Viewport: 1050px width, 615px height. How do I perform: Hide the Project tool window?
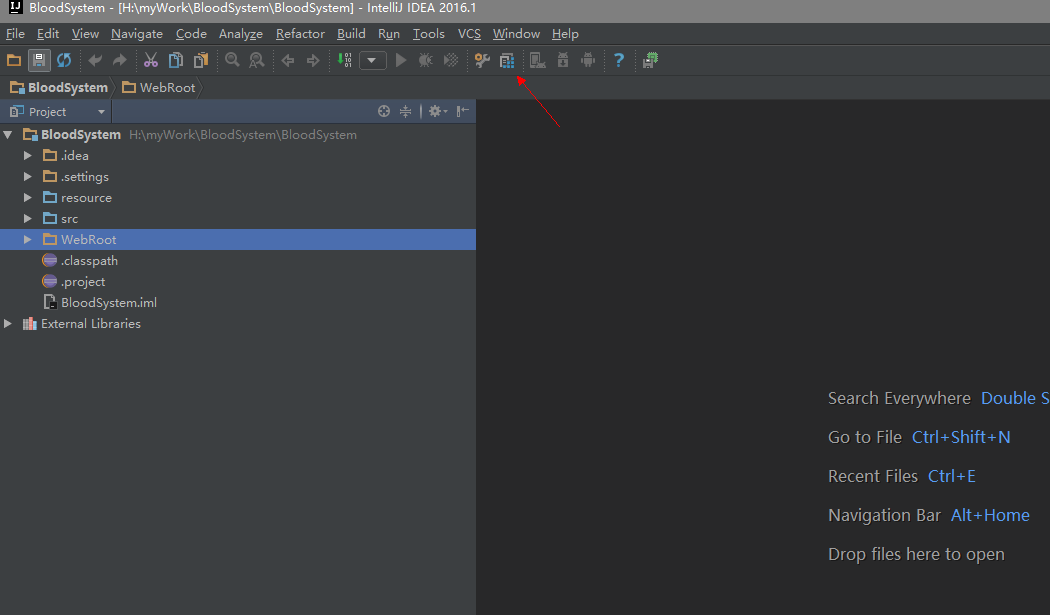click(x=463, y=111)
